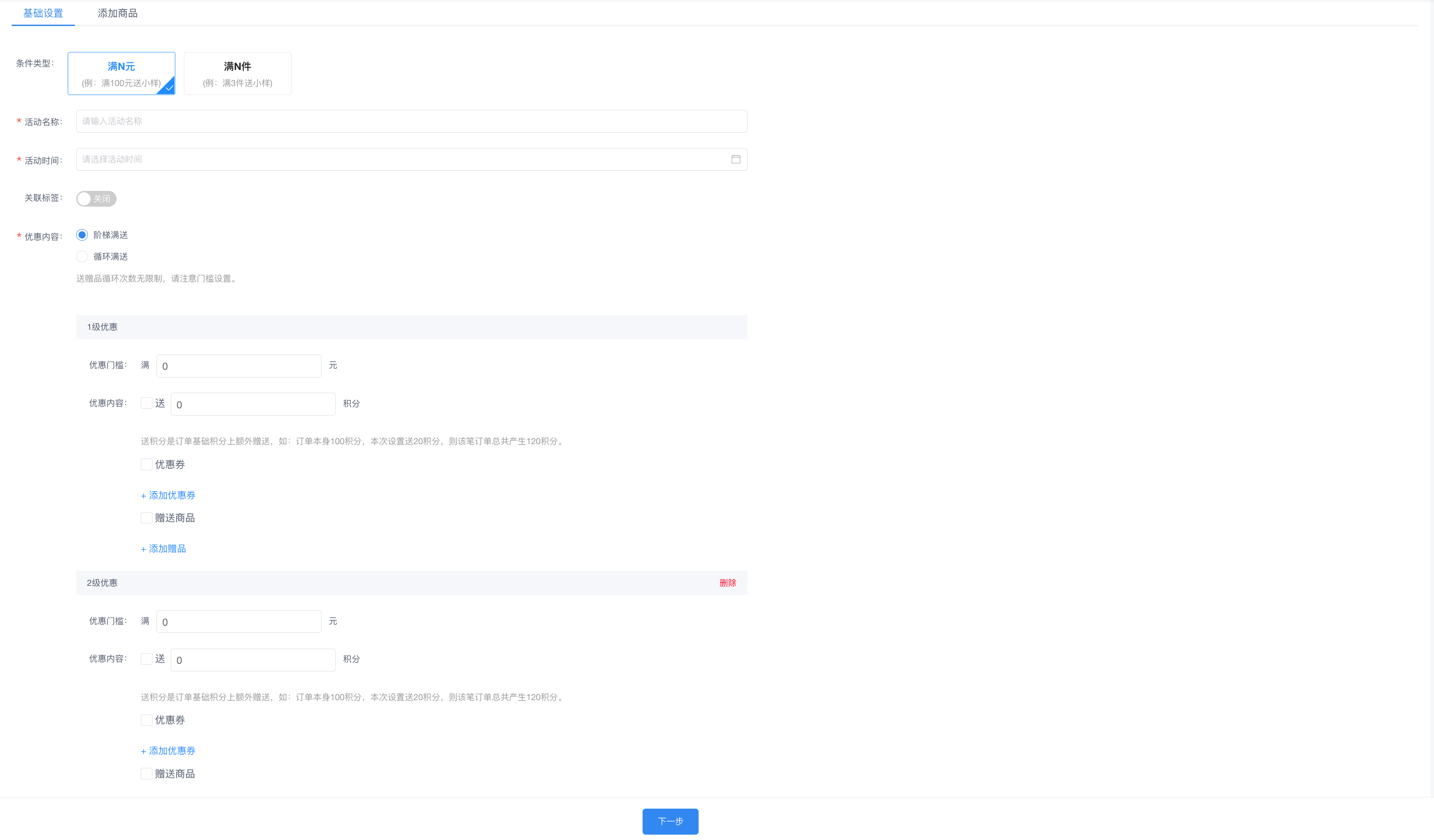Click 添加优惠券 link under level 2 discount
The width and height of the screenshot is (1434, 840).
[168, 751]
